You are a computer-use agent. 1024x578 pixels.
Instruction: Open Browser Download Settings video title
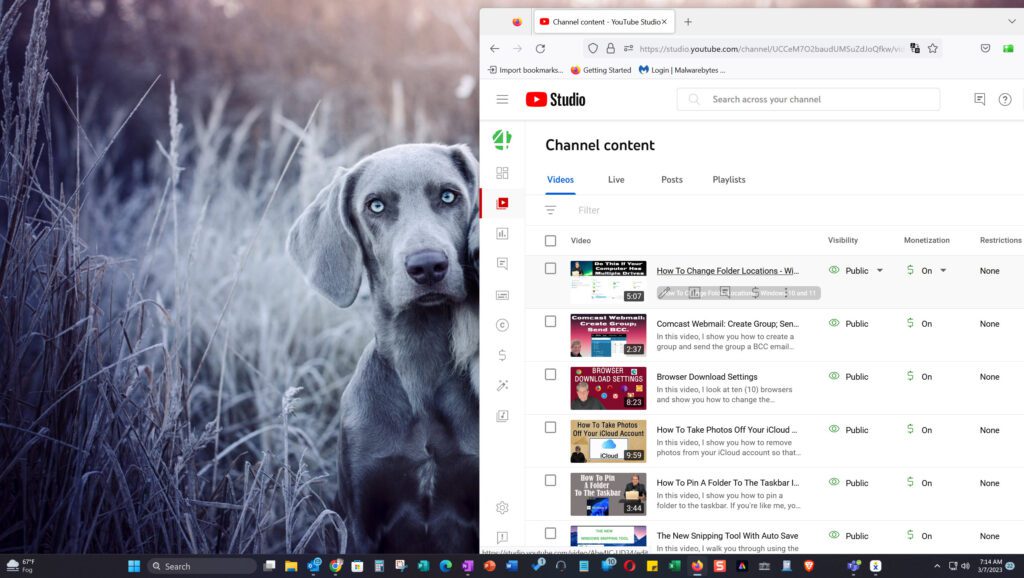707,377
